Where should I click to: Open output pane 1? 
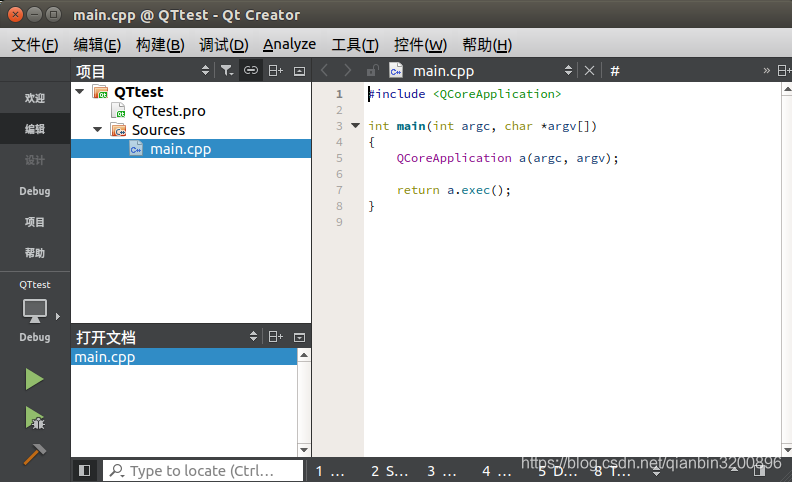pos(330,471)
